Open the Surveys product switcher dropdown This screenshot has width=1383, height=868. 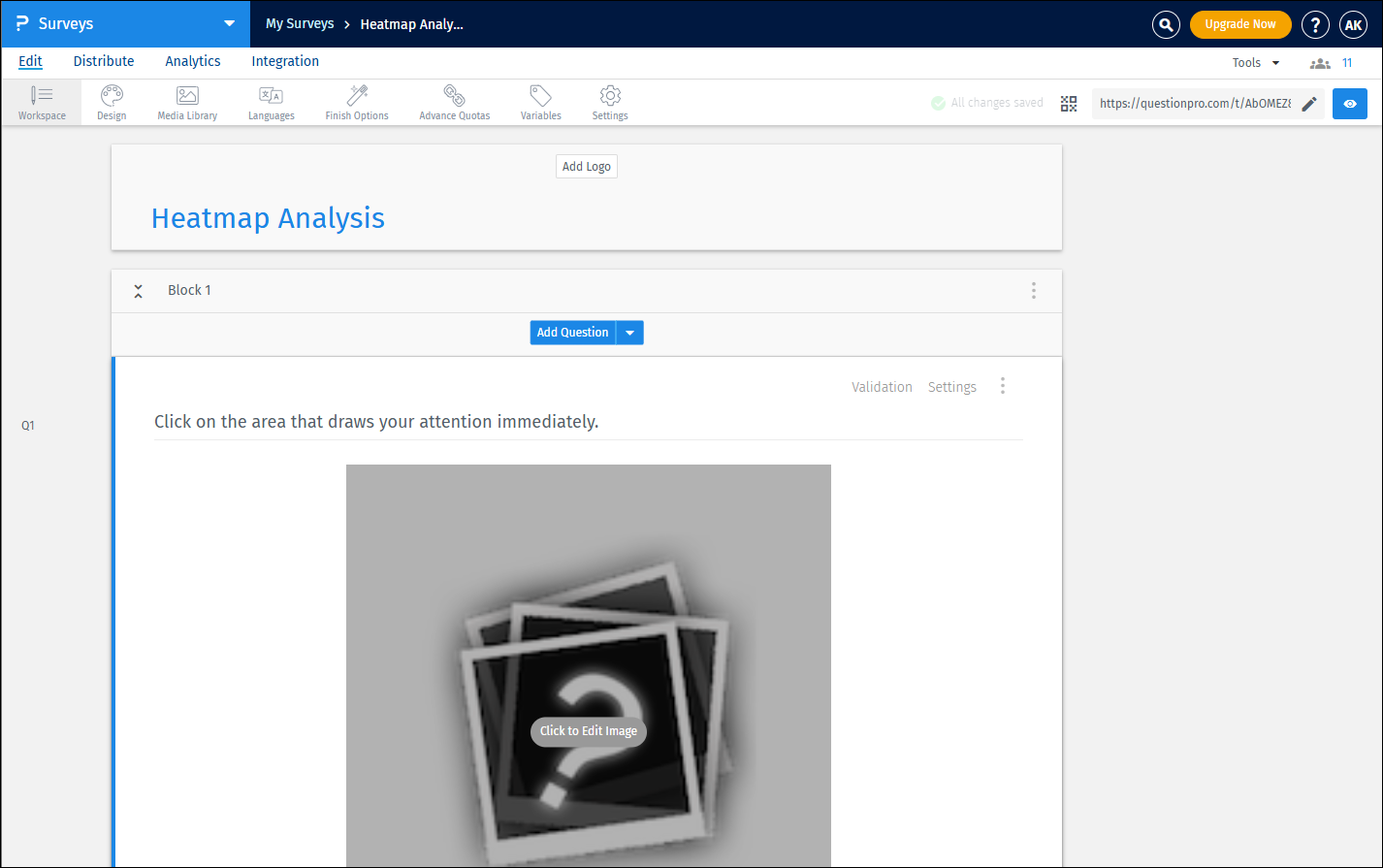[x=228, y=23]
